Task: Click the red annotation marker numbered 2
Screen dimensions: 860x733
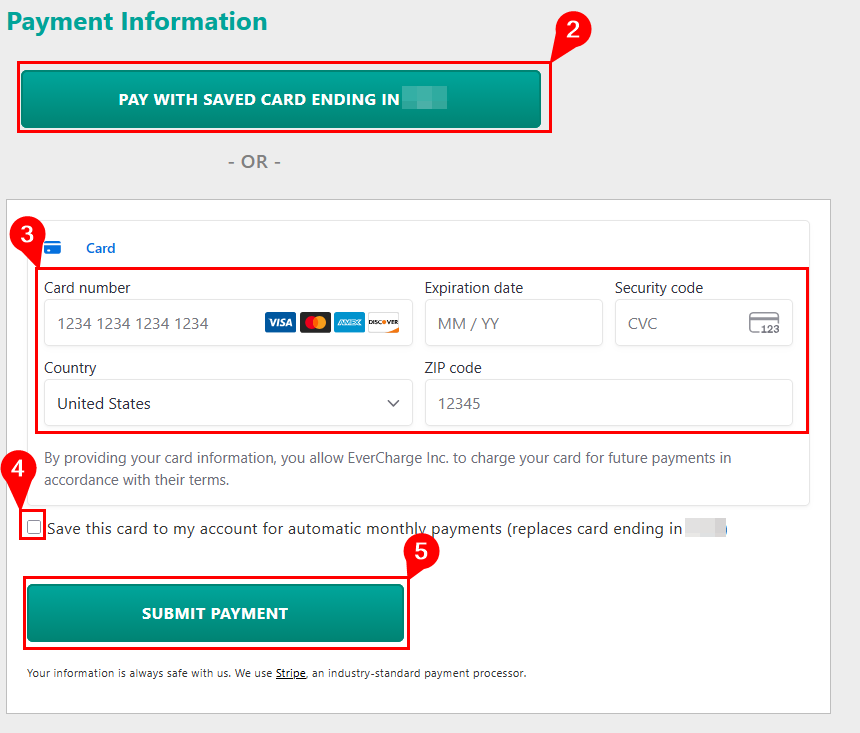Action: pyautogui.click(x=572, y=29)
